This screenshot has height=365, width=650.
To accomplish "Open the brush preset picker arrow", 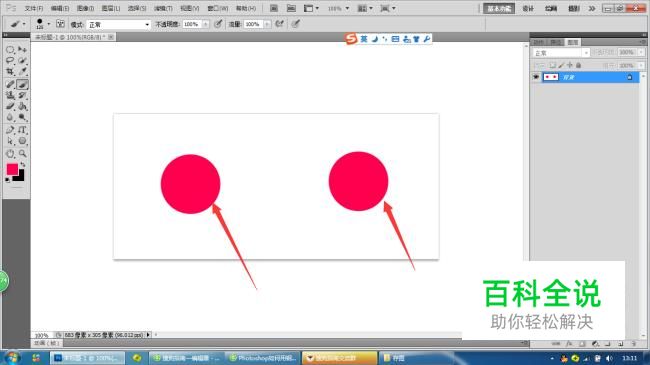I will tap(49, 24).
